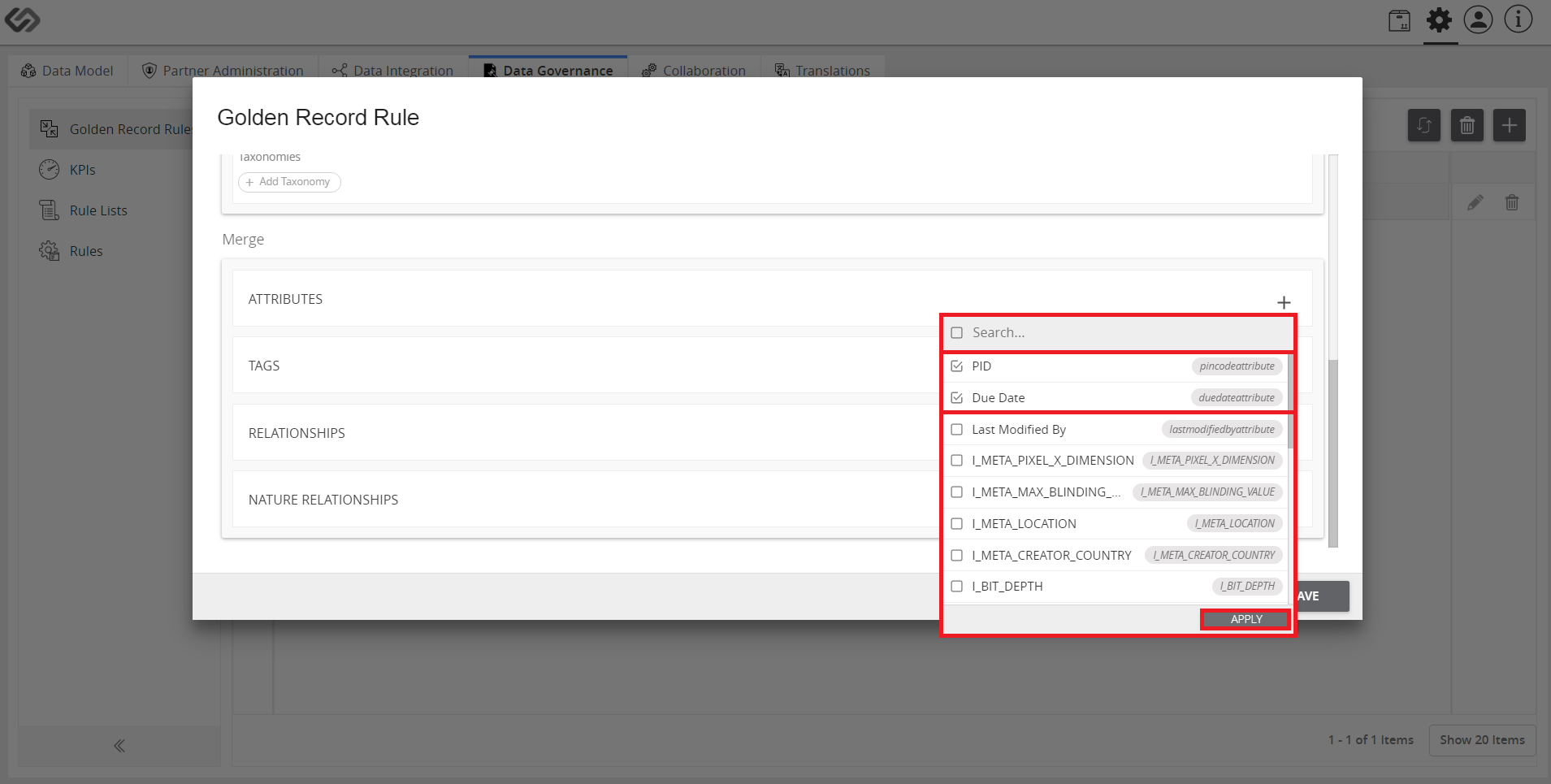
Task: Check the I_META_PIXEL_X_DIMENSION checkbox
Action: pos(957,461)
